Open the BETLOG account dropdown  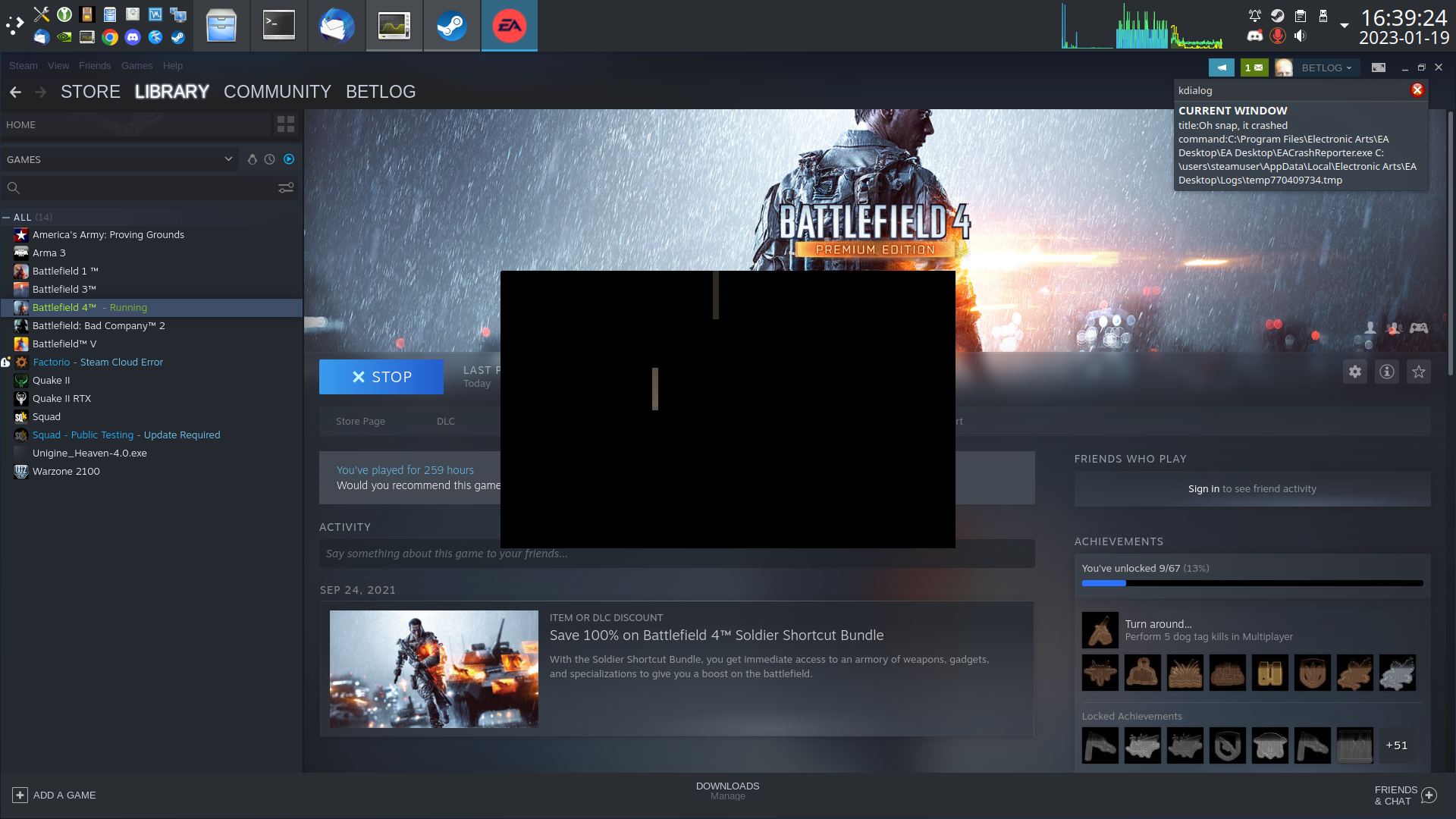pos(1326,67)
